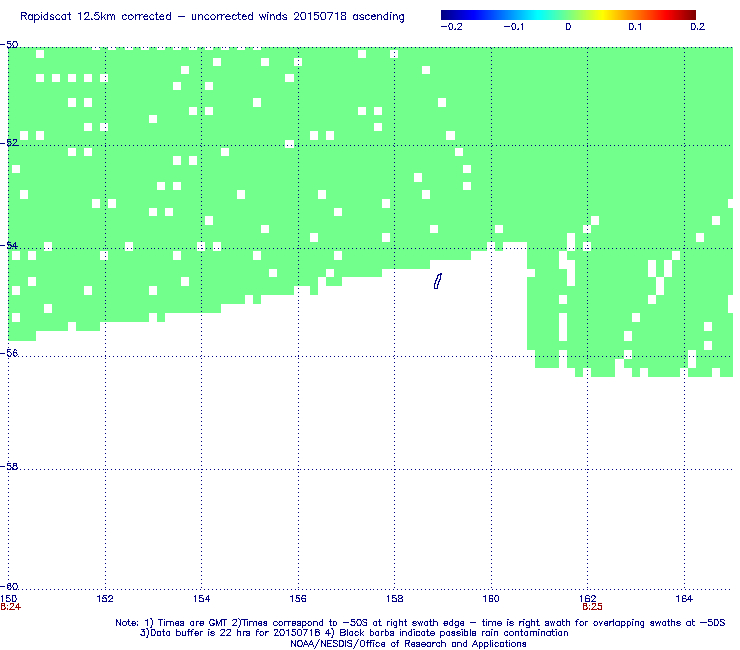The image size is (740, 650).
Task: Click the 158 longitude axis label
Action: pos(395,599)
